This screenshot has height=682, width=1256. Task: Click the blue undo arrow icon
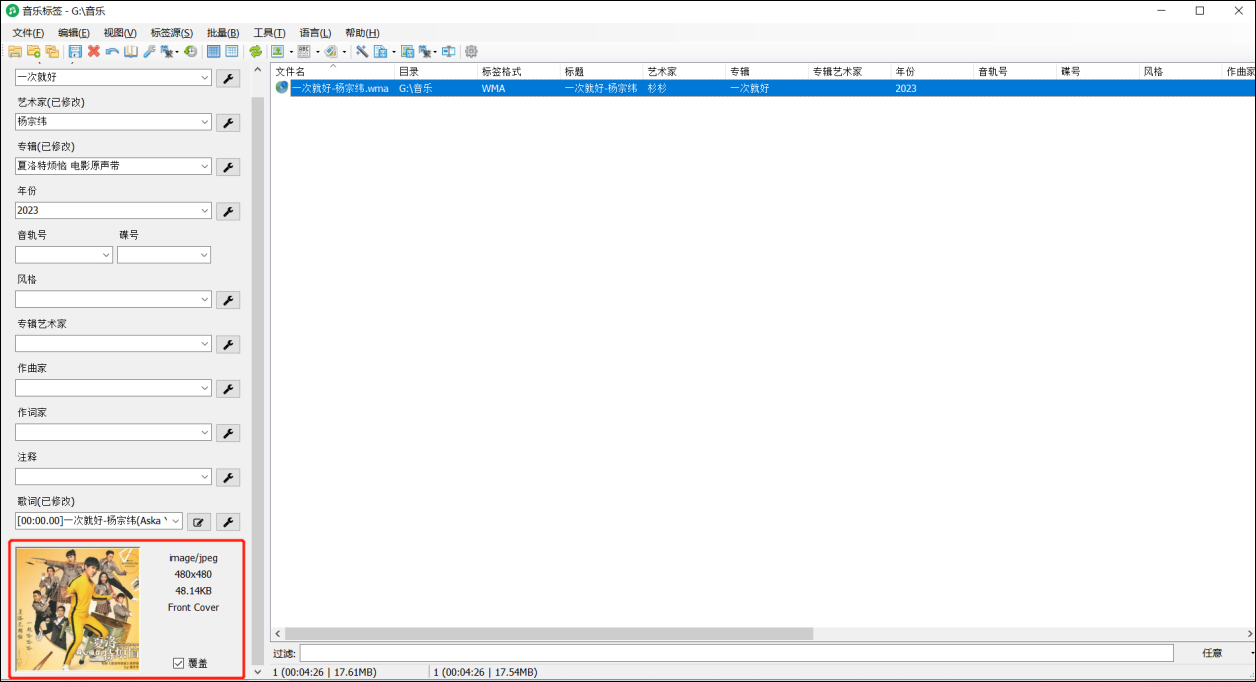coord(112,51)
